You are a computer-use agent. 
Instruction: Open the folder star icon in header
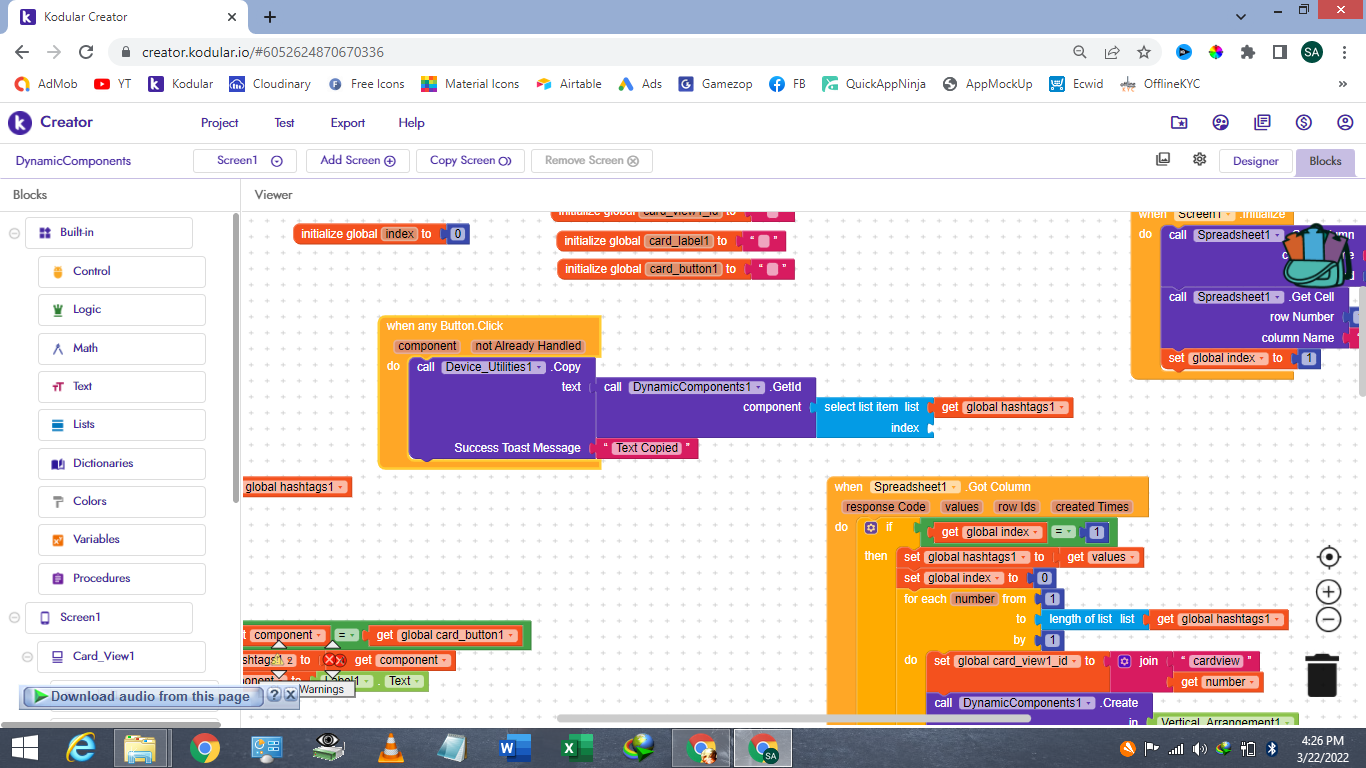[1179, 122]
